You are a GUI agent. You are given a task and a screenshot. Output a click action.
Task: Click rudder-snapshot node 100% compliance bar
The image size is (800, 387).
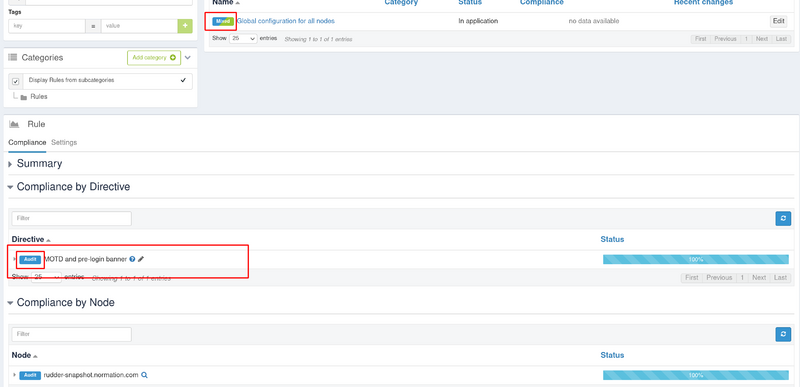point(696,375)
